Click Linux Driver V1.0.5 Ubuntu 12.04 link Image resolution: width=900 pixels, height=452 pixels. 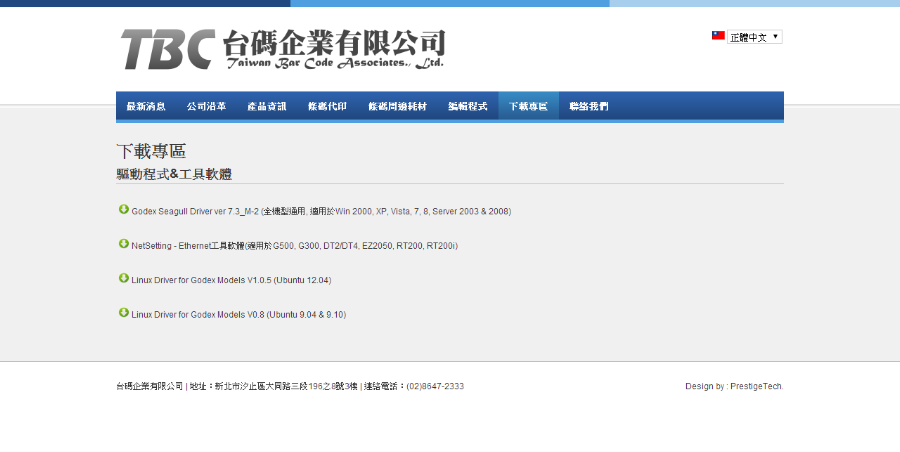point(231,280)
